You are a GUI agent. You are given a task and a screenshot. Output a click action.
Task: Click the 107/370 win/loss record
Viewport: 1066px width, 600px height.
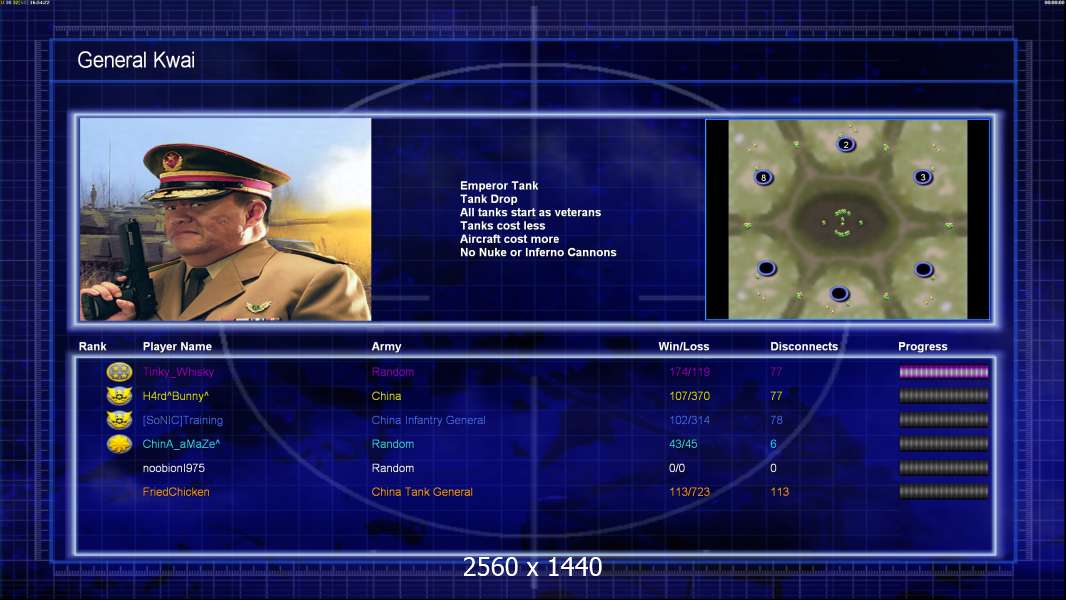pyautogui.click(x=689, y=395)
